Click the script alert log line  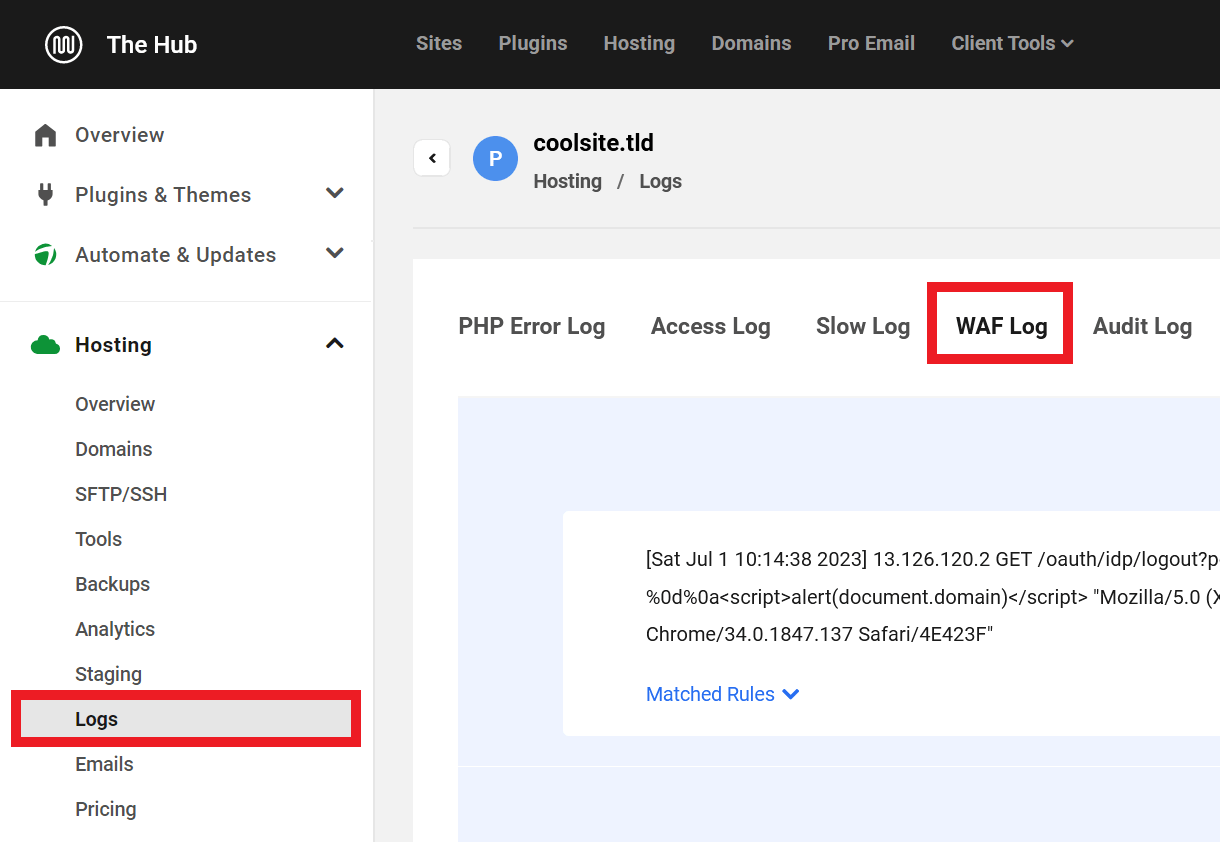932,597
